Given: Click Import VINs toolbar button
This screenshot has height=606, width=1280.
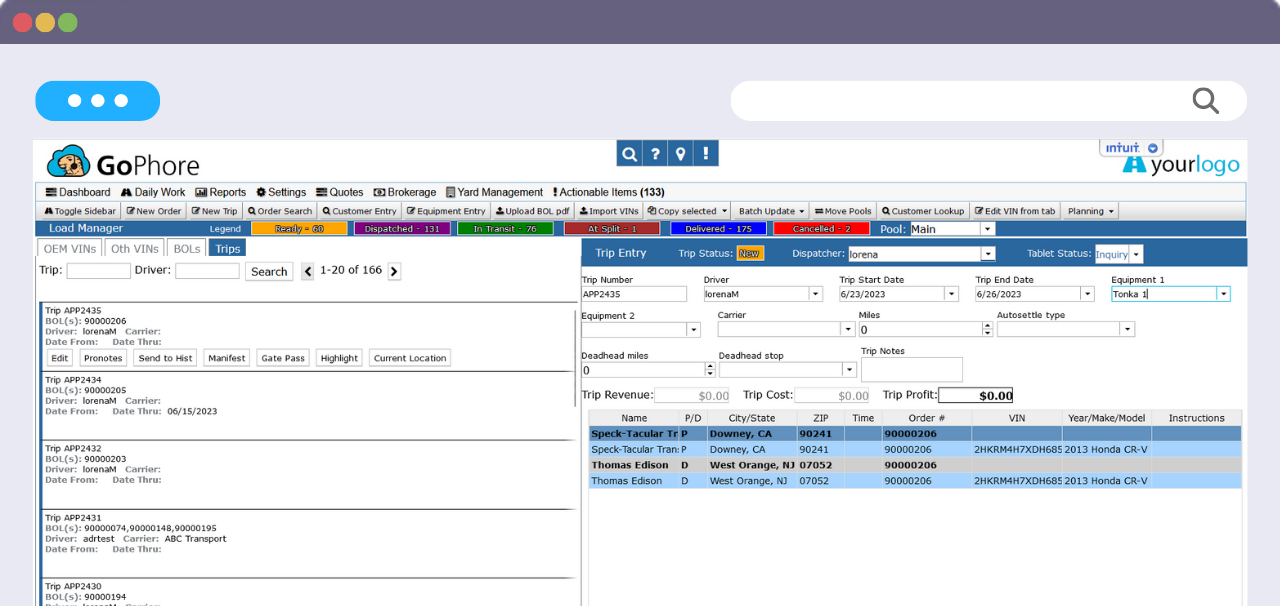Looking at the screenshot, I should pyautogui.click(x=609, y=211).
